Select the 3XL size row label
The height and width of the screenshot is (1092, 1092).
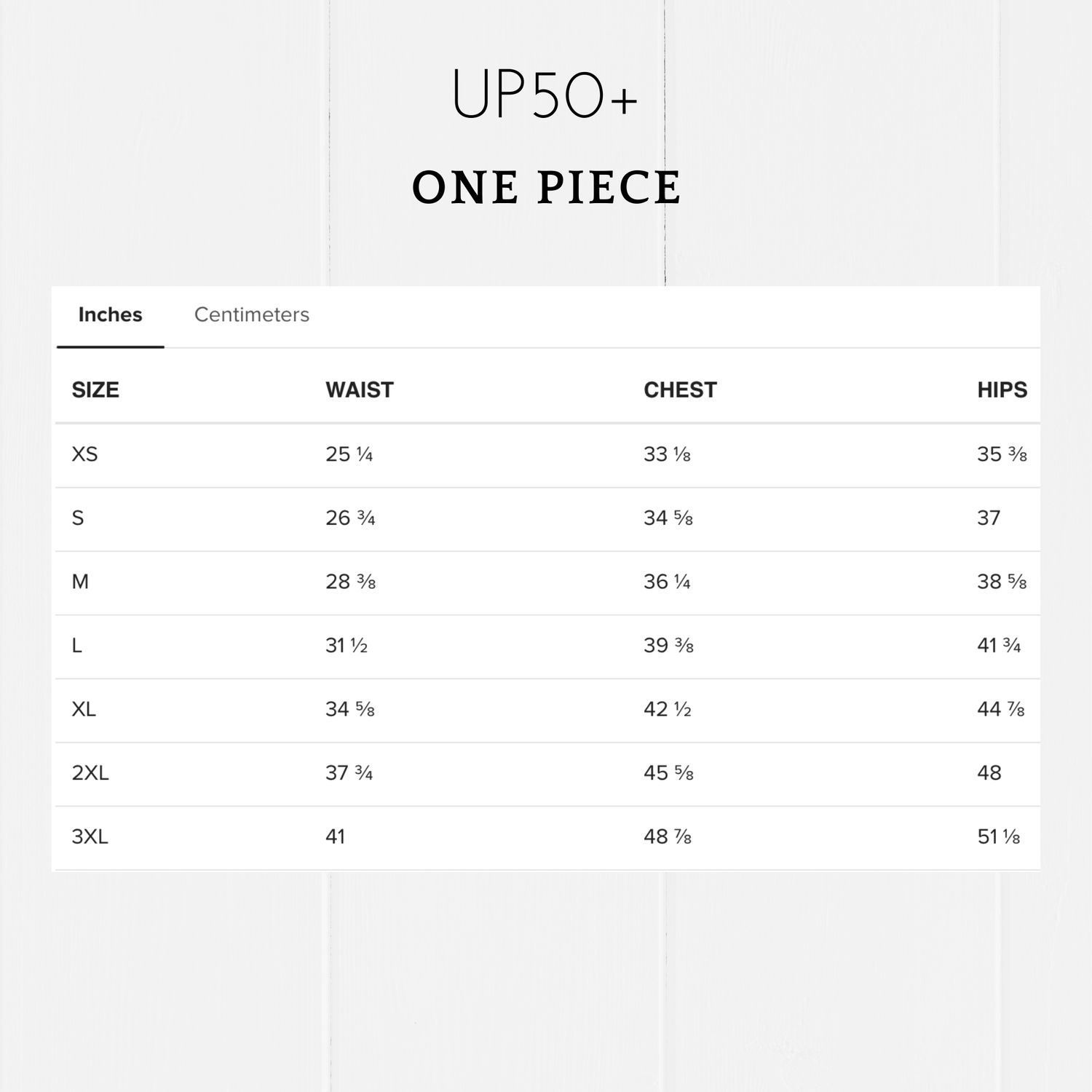pos(90,837)
